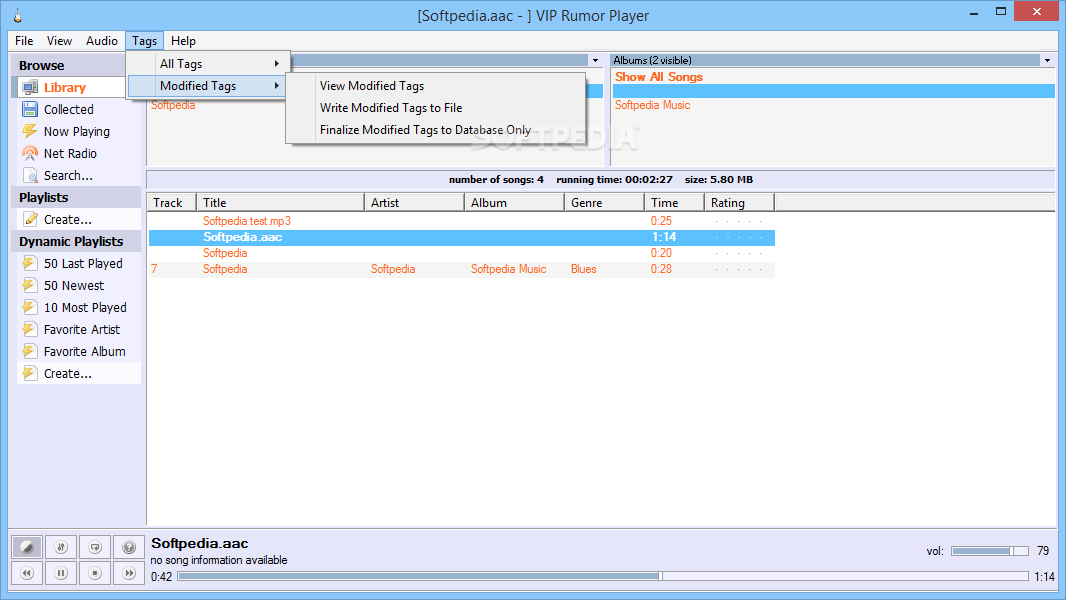Expand the All Tags submenu
The height and width of the screenshot is (600, 1066).
[208, 64]
